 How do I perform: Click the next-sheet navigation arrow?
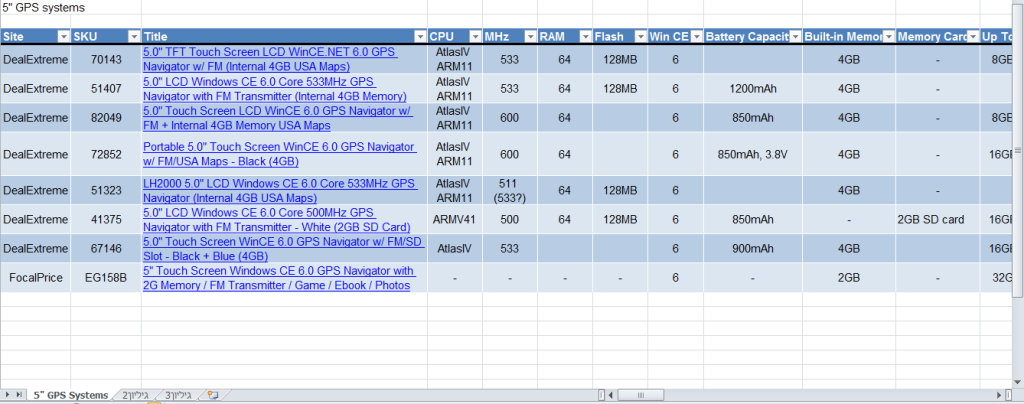[8, 396]
